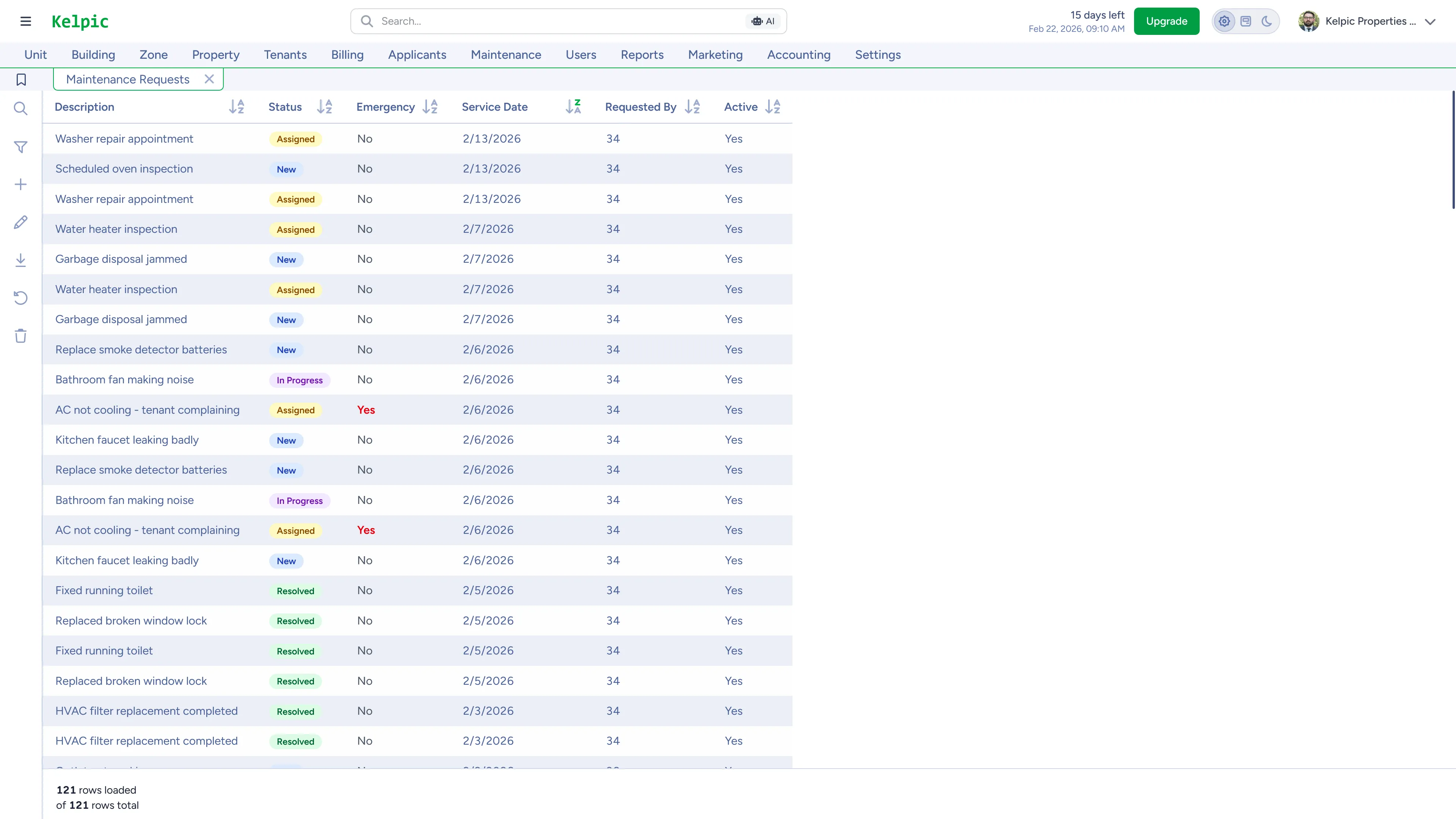This screenshot has width=1456, height=819.
Task: Click the Assigned status badge on Washer repair appointment
Action: (295, 139)
